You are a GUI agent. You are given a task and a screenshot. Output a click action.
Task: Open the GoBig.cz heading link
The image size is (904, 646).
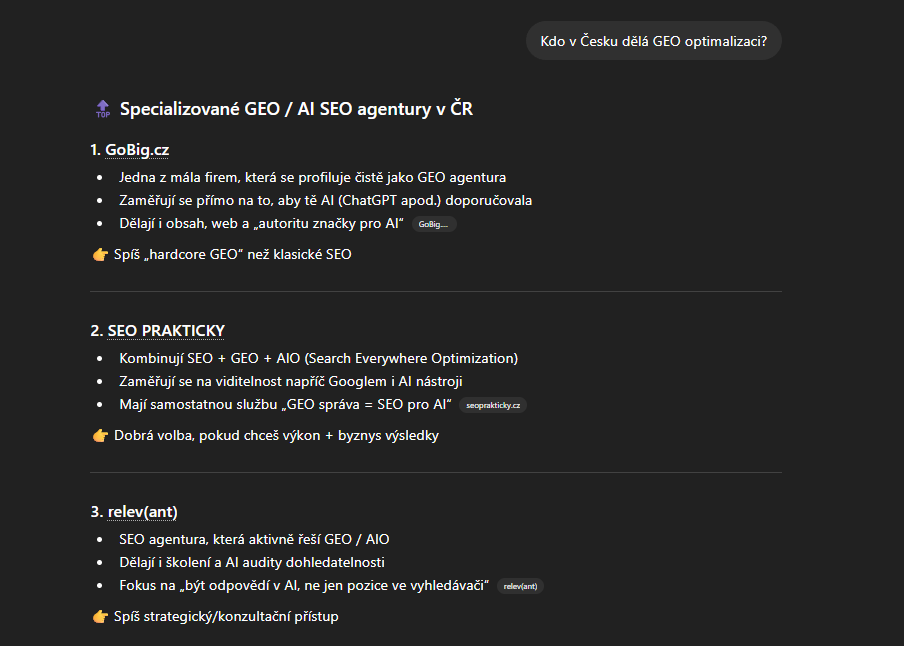(137, 150)
